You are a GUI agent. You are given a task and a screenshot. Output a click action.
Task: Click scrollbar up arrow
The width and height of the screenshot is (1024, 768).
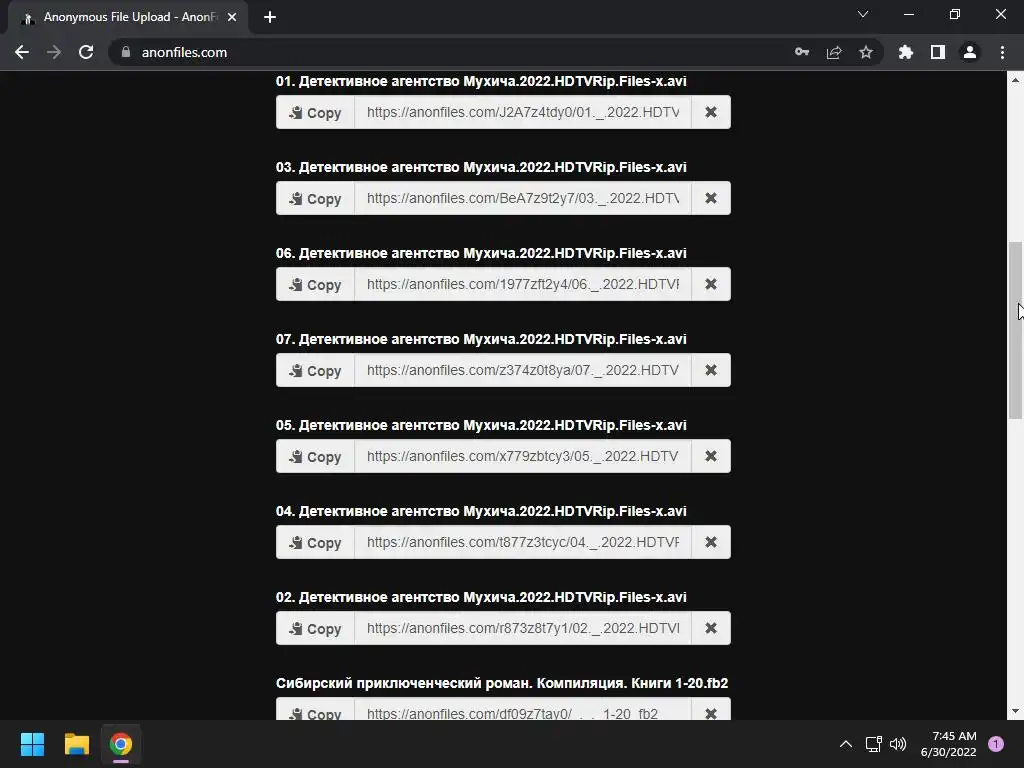tap(1015, 80)
